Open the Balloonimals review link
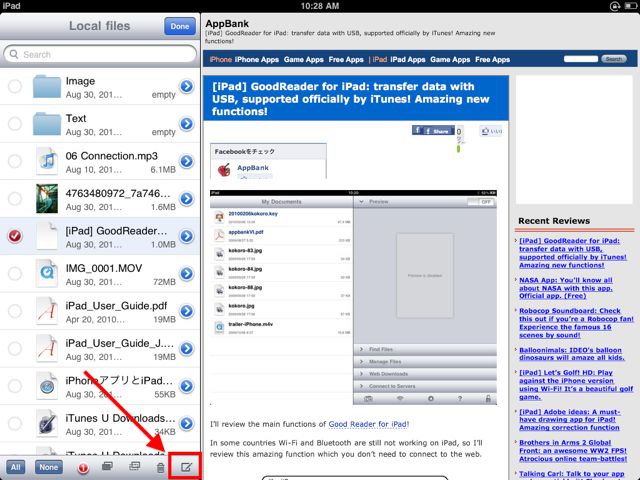Image resolution: width=640 pixels, height=480 pixels. 571,354
